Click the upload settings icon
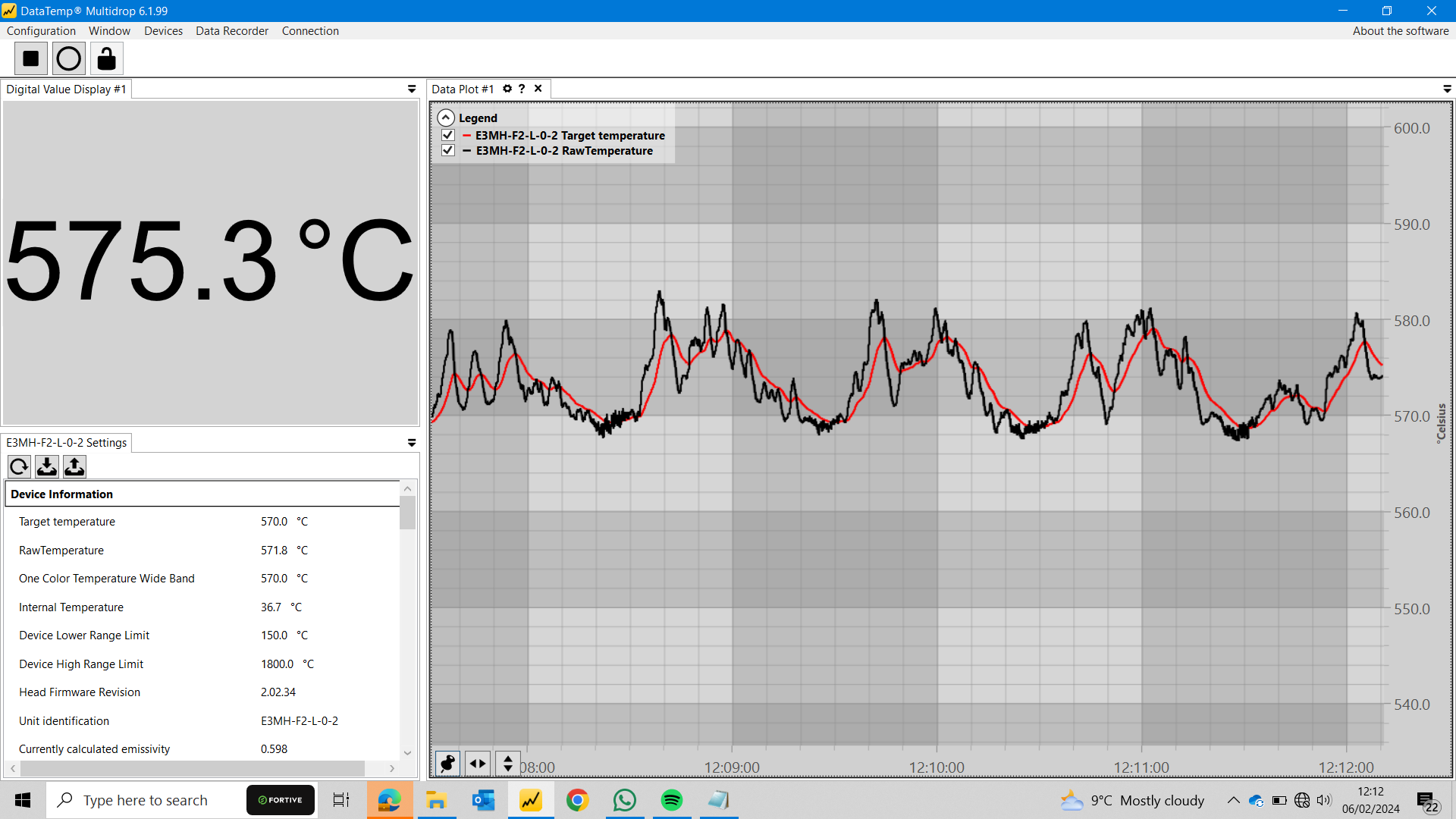Screen dimensions: 1456x819 (74, 466)
